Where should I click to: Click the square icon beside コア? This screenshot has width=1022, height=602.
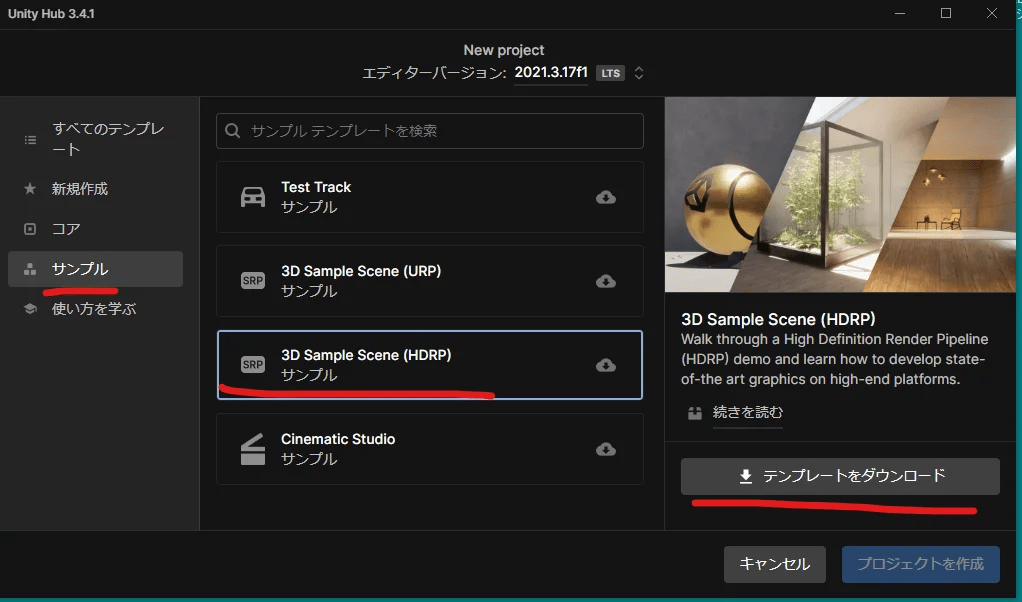coord(30,229)
